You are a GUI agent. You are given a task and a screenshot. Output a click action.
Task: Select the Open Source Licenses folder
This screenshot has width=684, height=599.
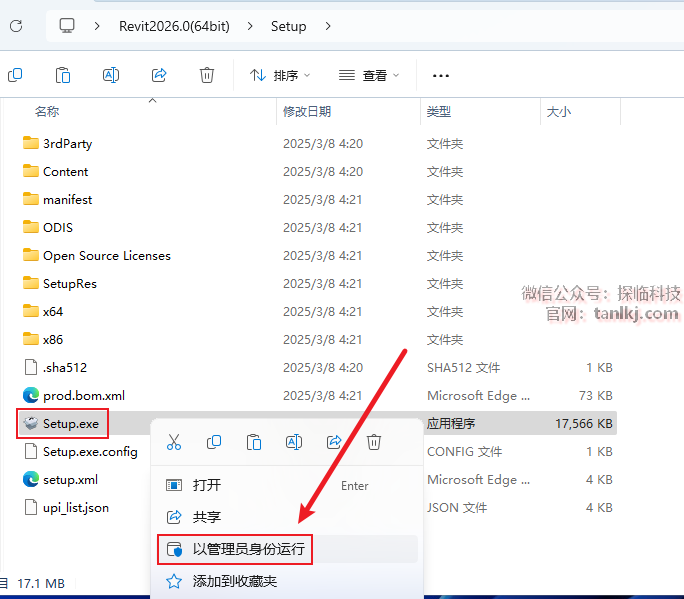click(106, 255)
